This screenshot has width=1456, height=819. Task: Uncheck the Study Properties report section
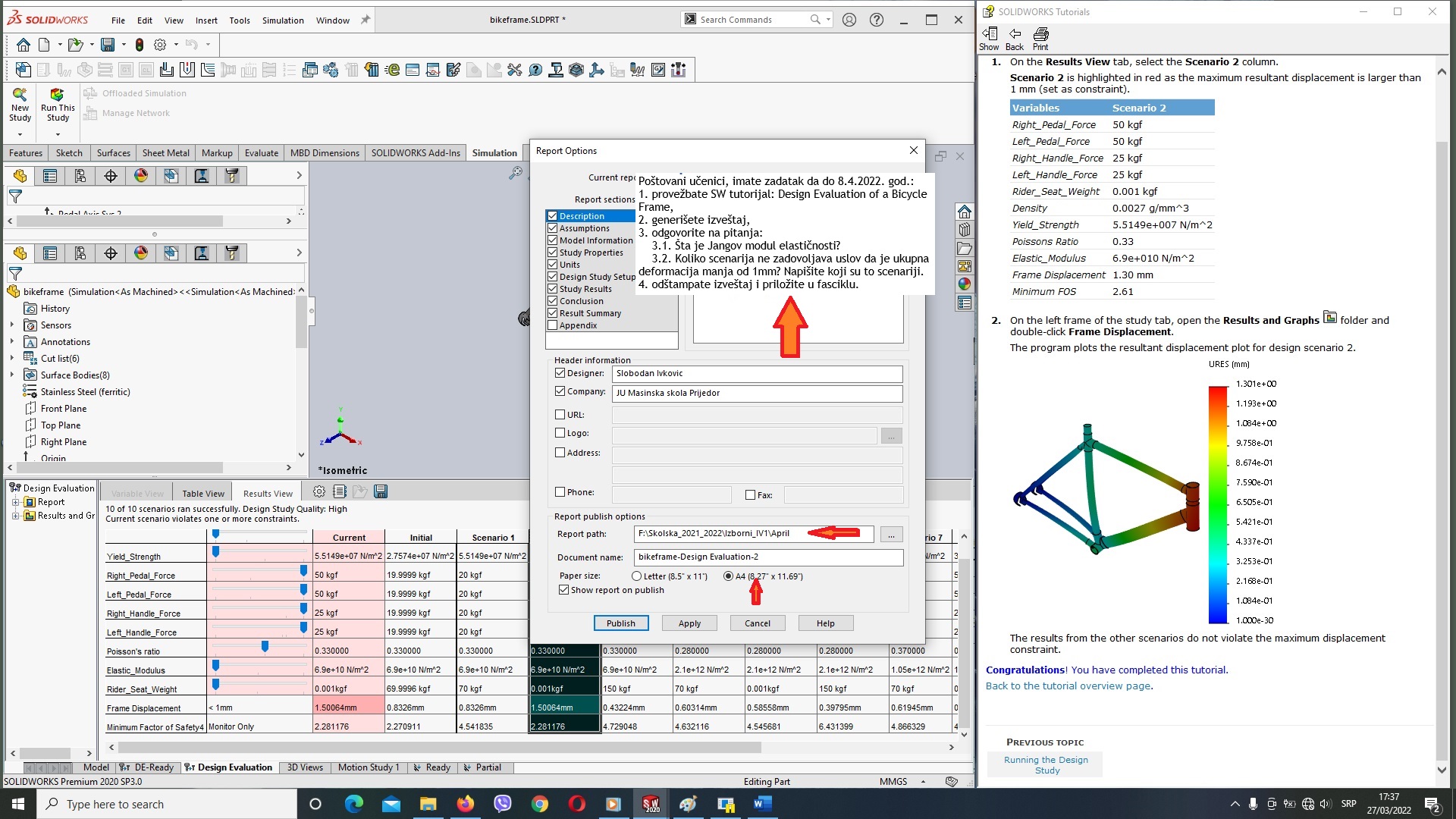[x=552, y=253]
